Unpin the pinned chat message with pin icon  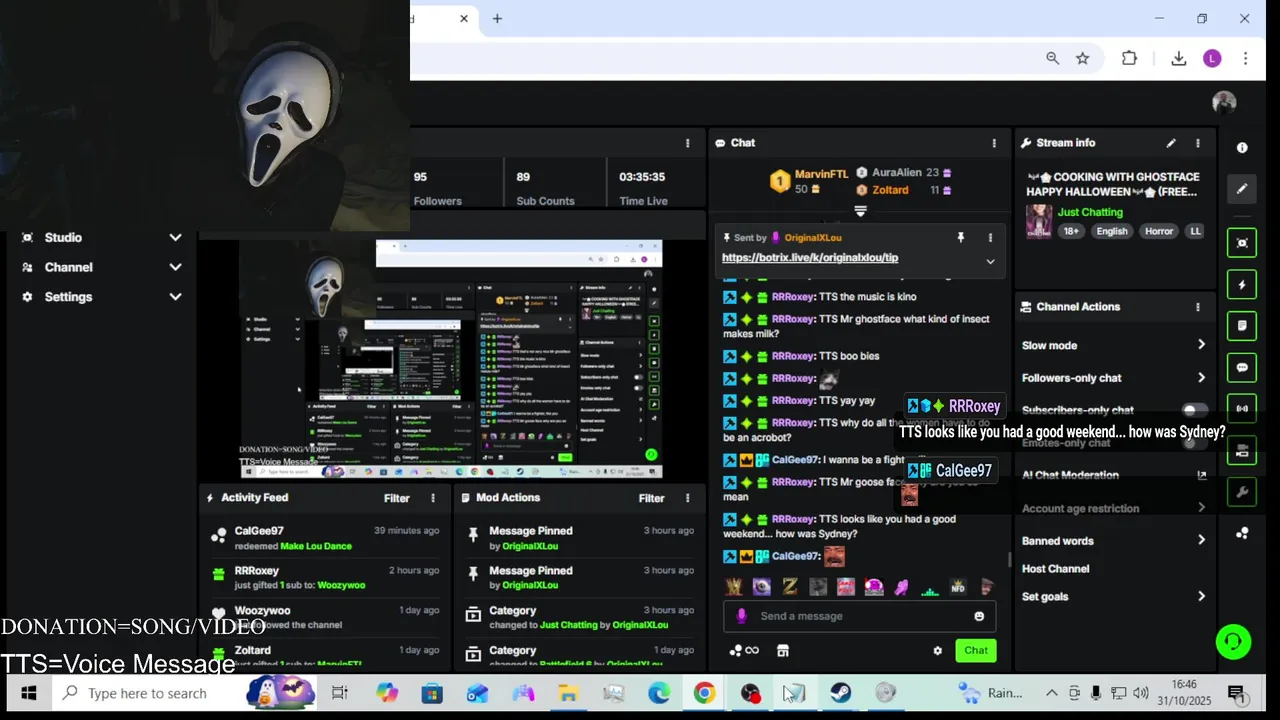click(x=961, y=238)
